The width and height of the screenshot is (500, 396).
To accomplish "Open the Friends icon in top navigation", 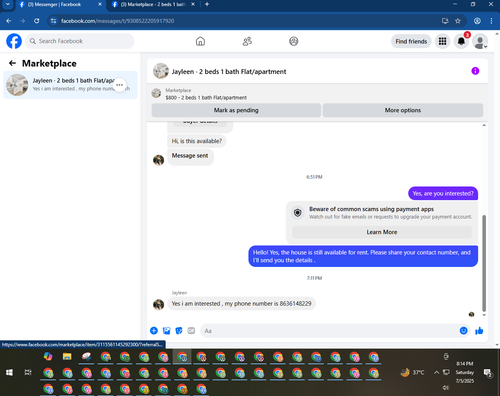I will click(x=247, y=41).
